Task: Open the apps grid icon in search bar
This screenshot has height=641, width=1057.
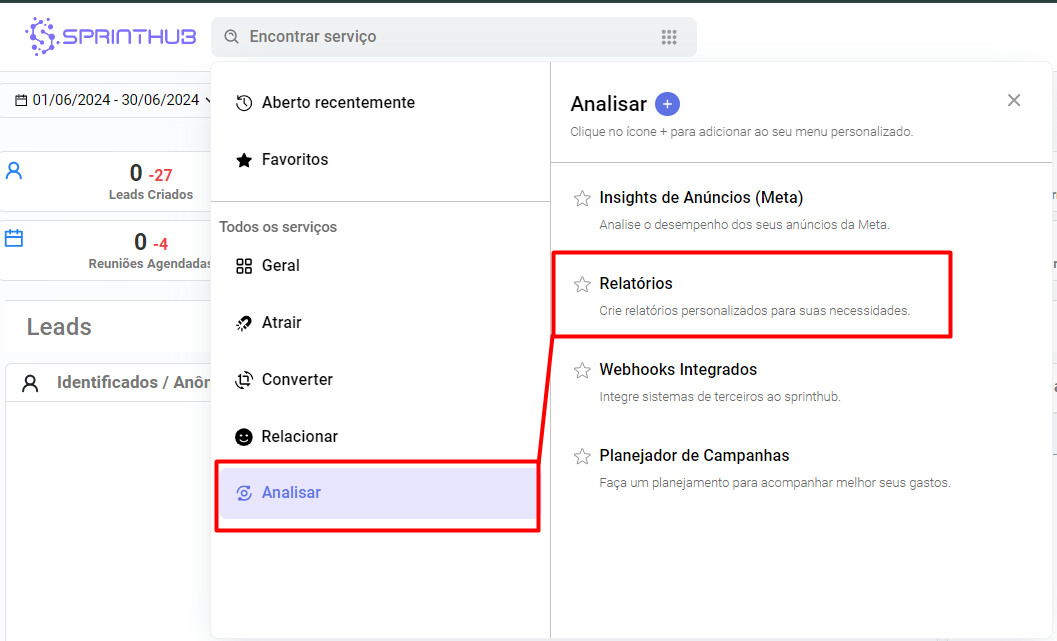Action: 669,37
